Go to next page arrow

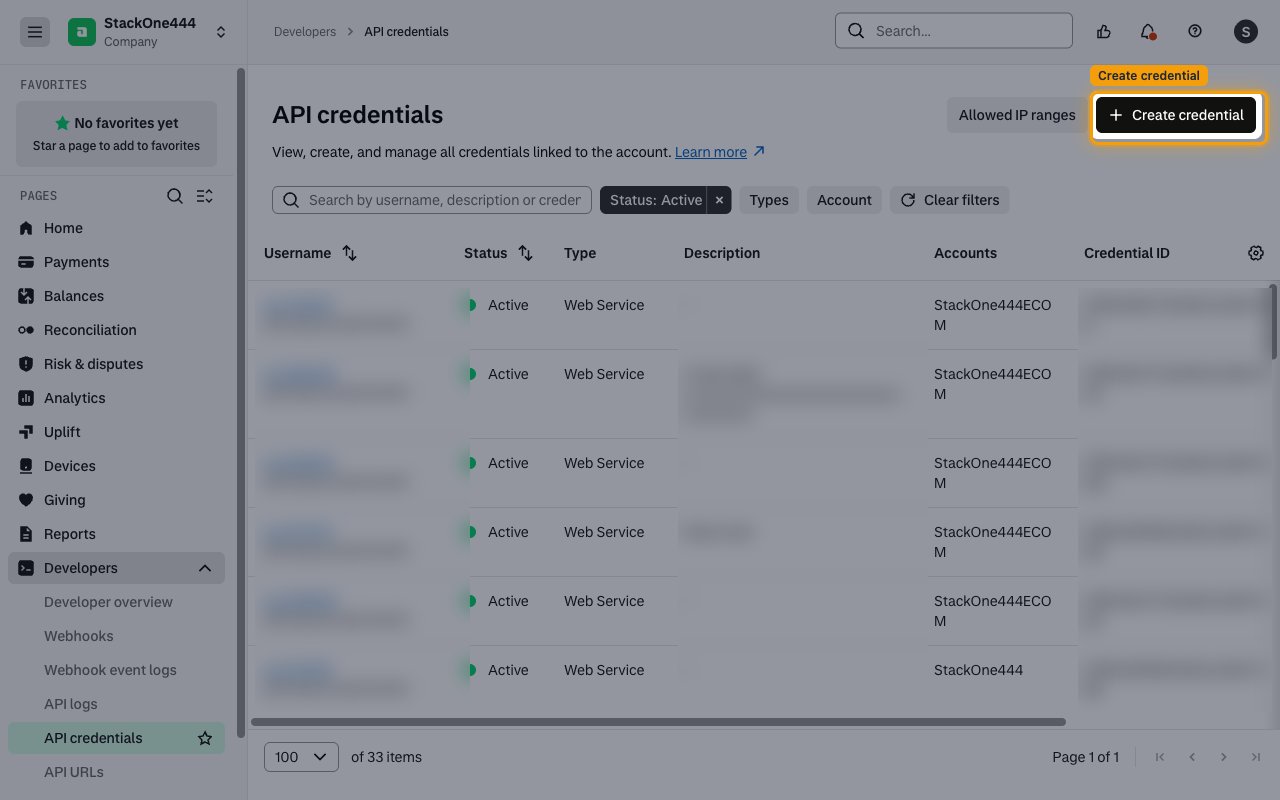(1224, 757)
